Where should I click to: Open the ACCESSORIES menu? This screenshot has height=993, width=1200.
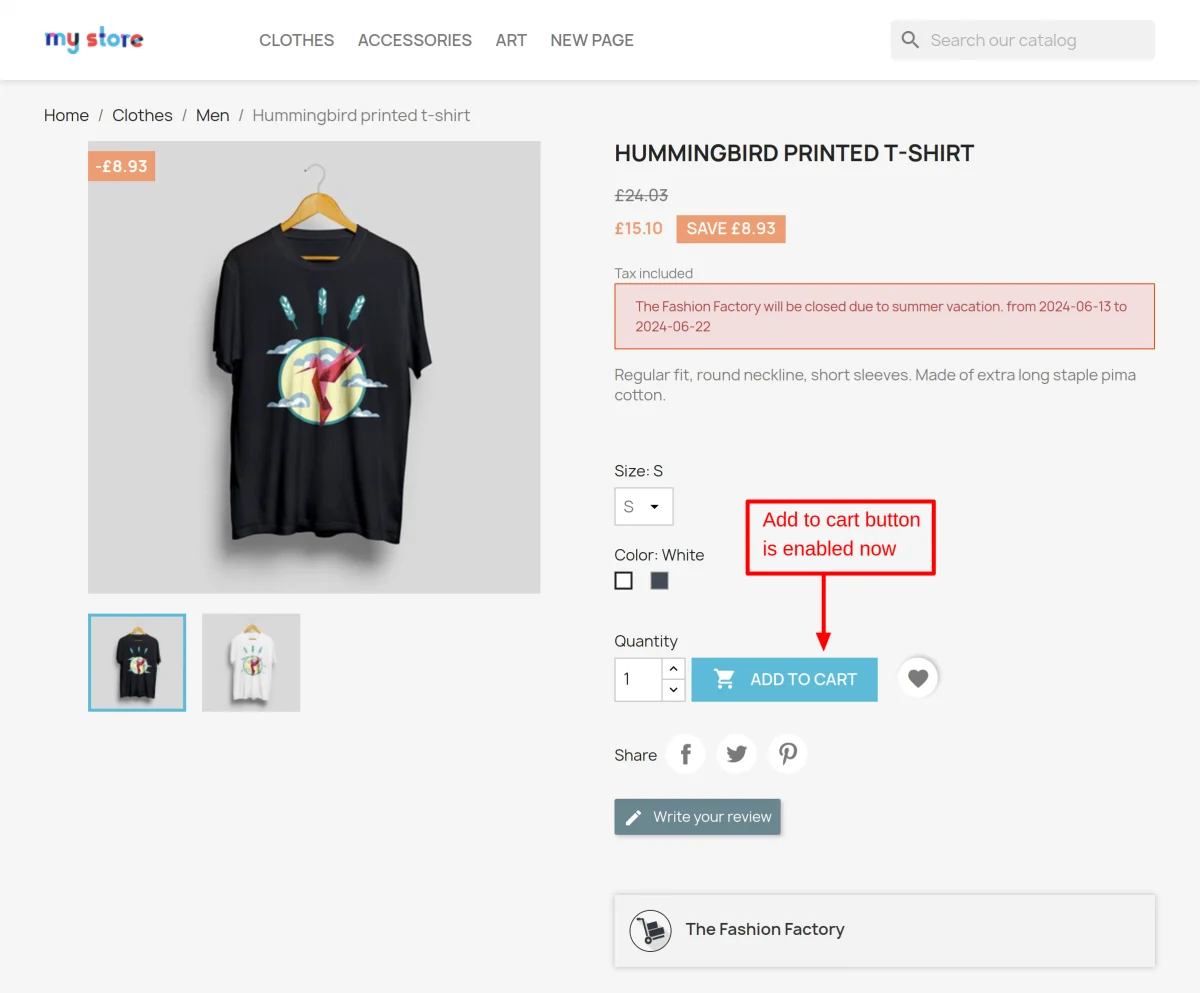tap(414, 40)
